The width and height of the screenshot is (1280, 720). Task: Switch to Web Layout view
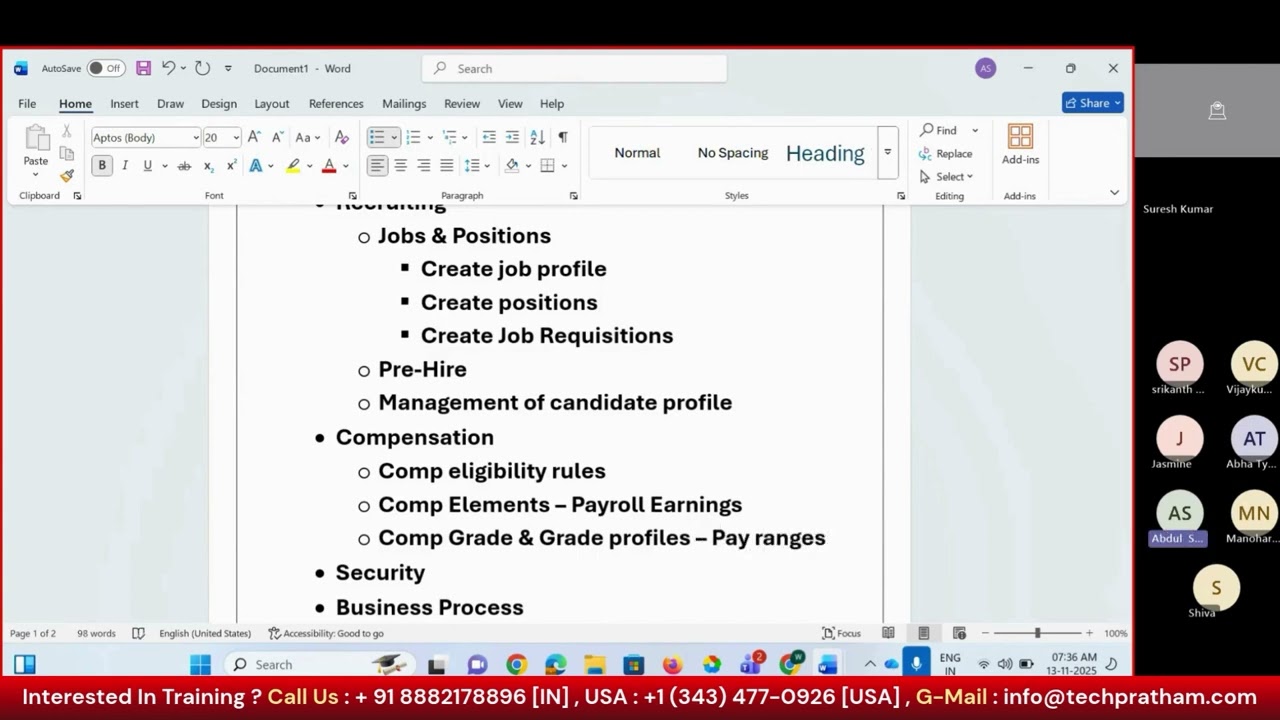point(959,633)
